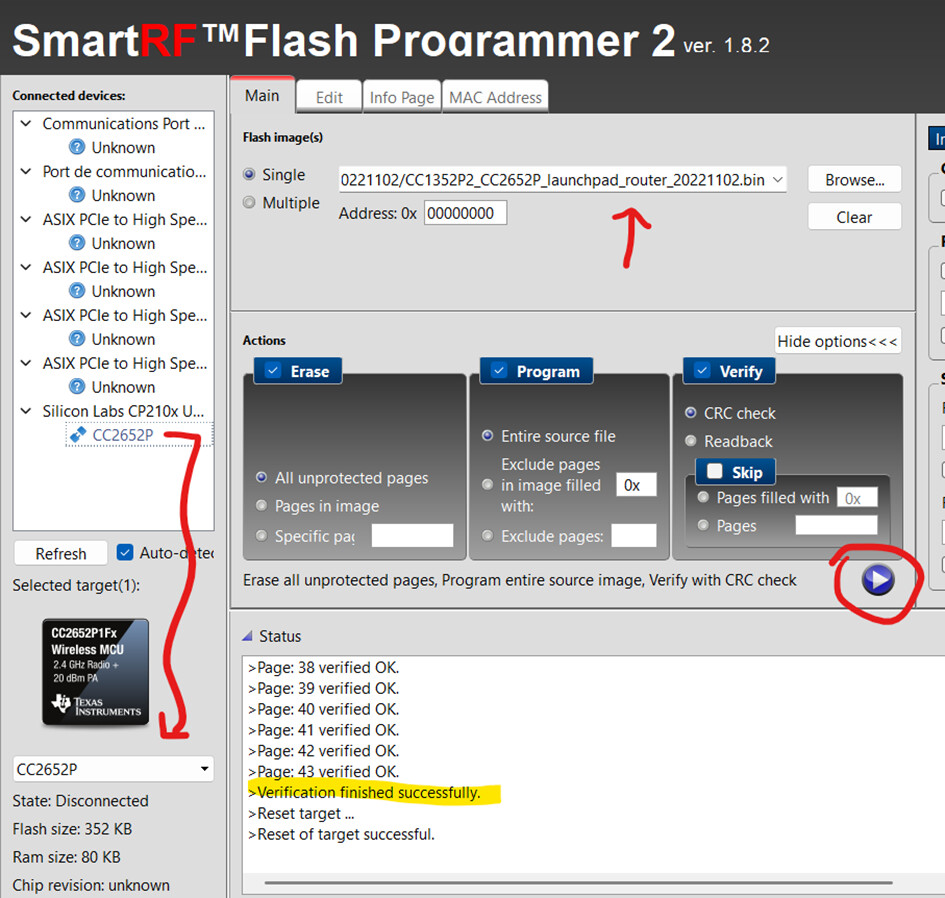This screenshot has height=898, width=945.
Task: Click Unknown icon under Port de communicatio
Action: pos(77,195)
